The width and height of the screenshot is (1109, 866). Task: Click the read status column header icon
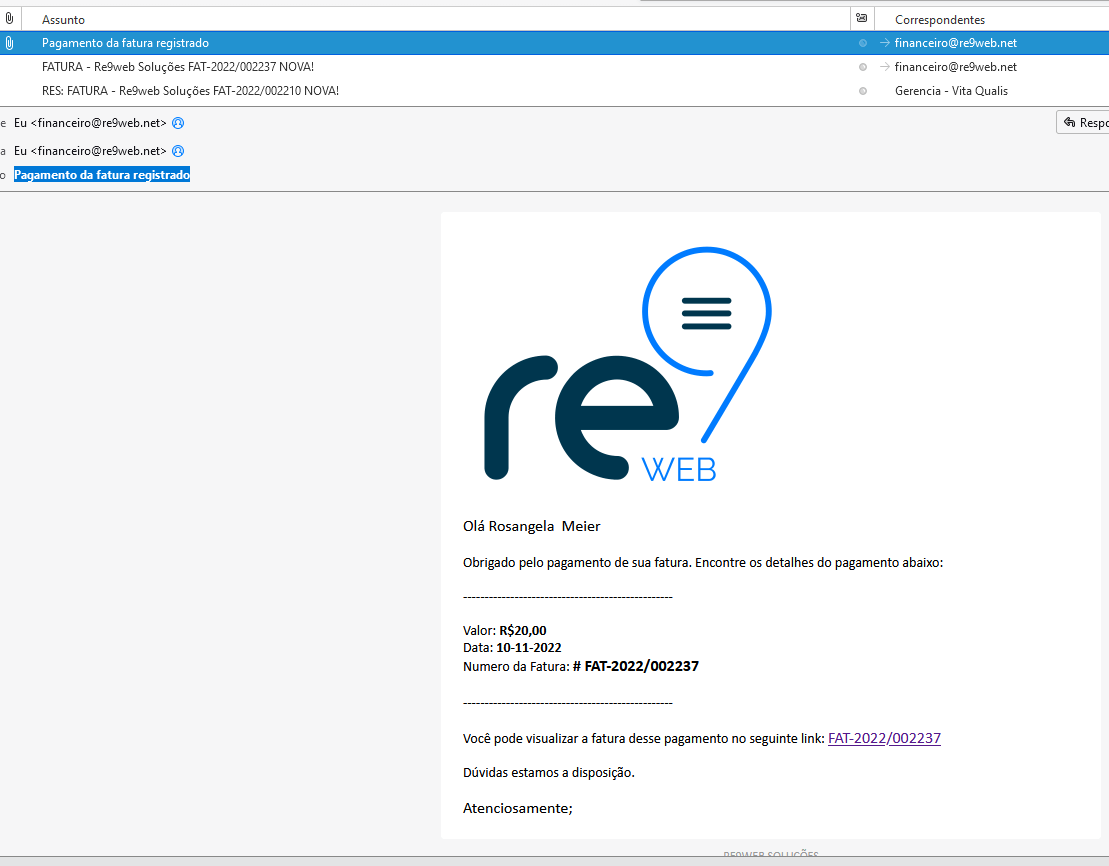point(861,19)
